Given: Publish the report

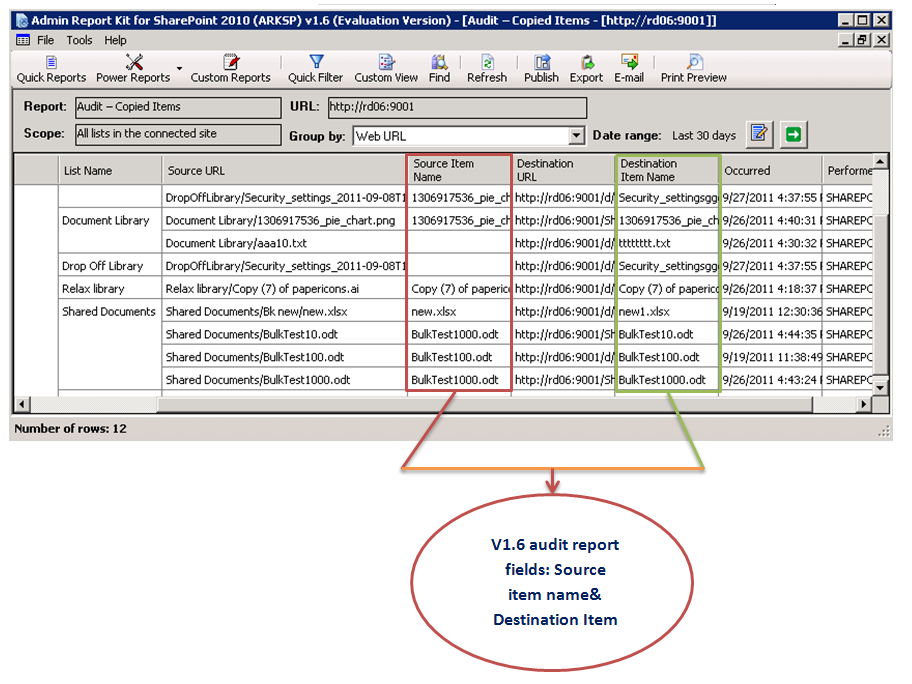Looking at the screenshot, I should (x=541, y=70).
